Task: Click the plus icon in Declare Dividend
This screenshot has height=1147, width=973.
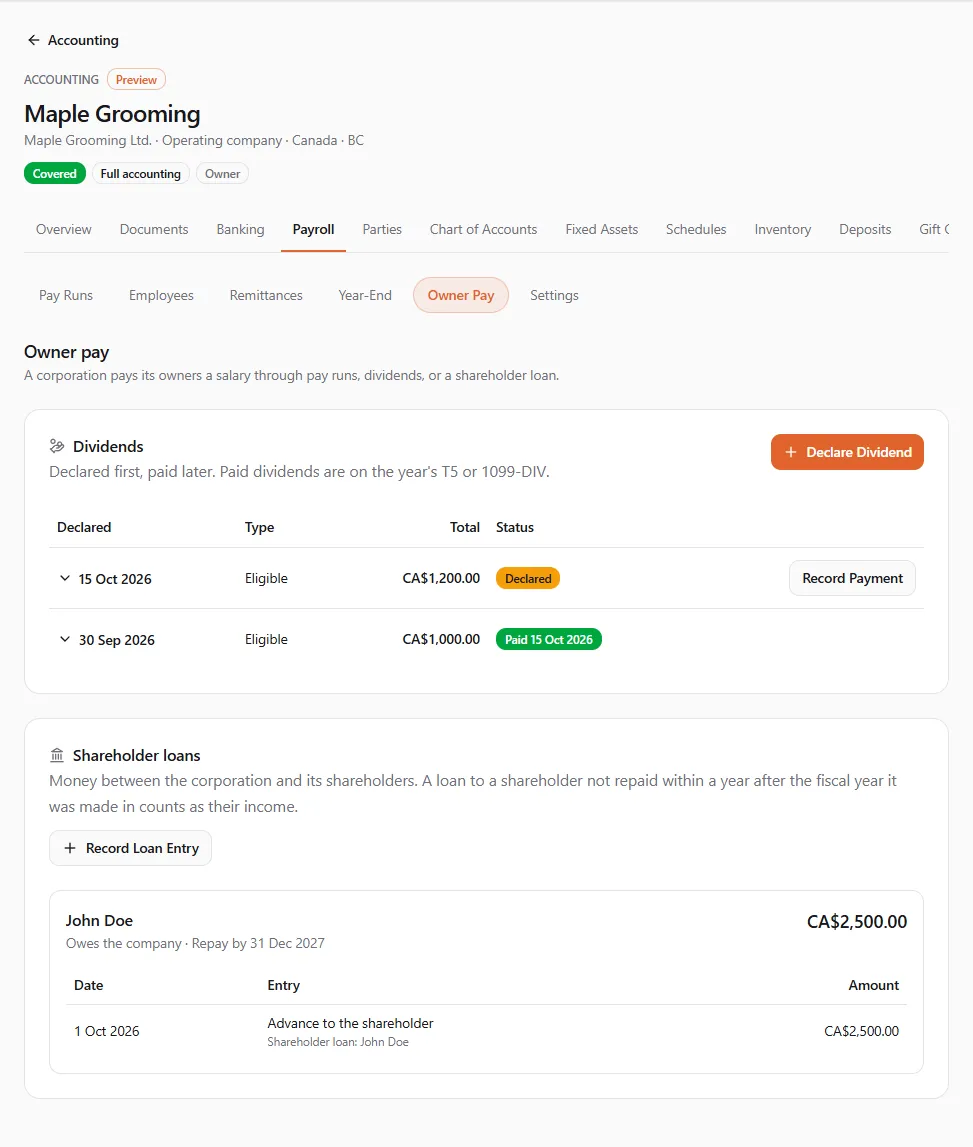Action: (x=790, y=452)
